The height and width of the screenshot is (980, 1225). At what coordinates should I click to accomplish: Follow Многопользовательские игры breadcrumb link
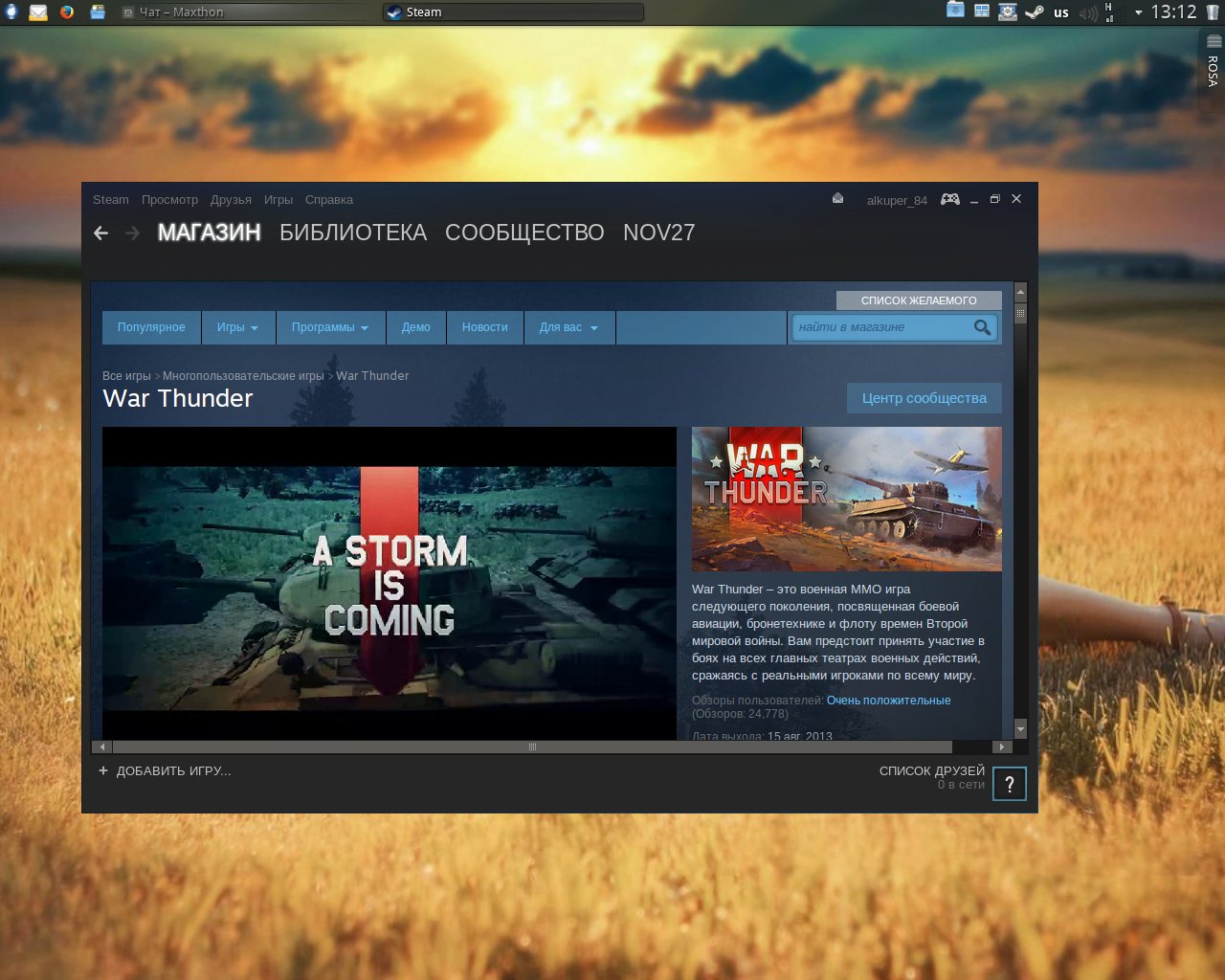pyautogui.click(x=243, y=376)
